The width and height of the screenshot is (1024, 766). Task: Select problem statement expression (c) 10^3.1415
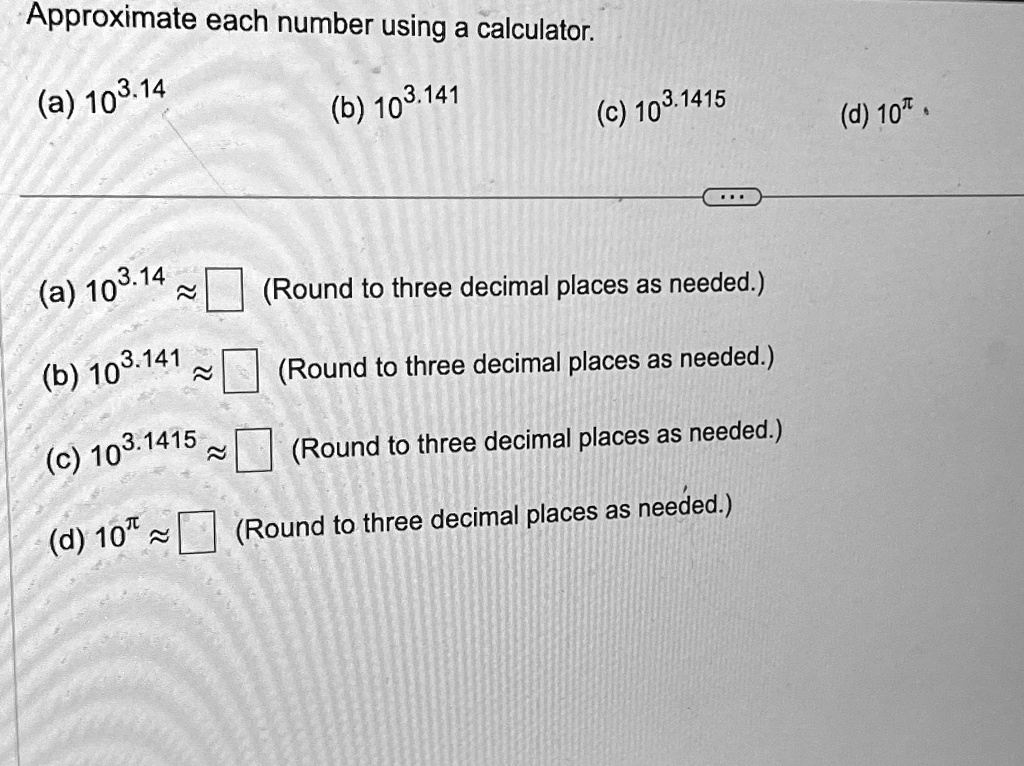[x=661, y=108]
